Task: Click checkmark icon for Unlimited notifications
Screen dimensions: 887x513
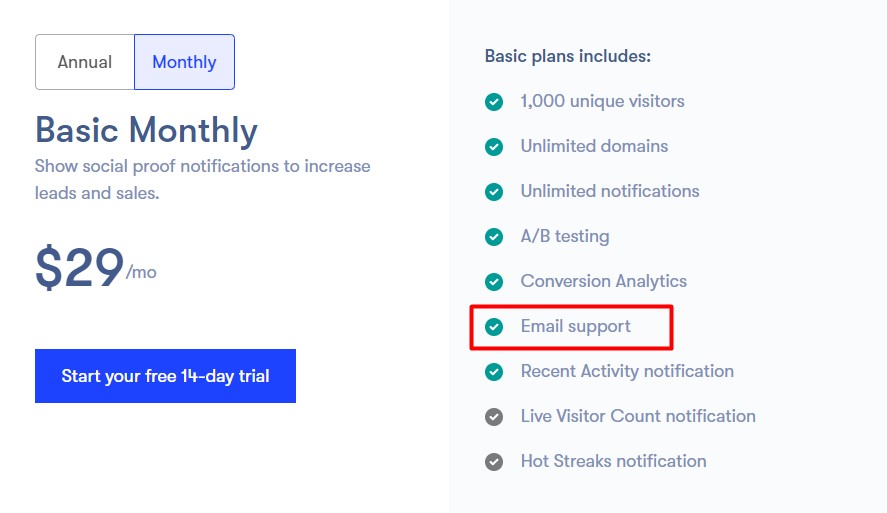Action: (494, 192)
